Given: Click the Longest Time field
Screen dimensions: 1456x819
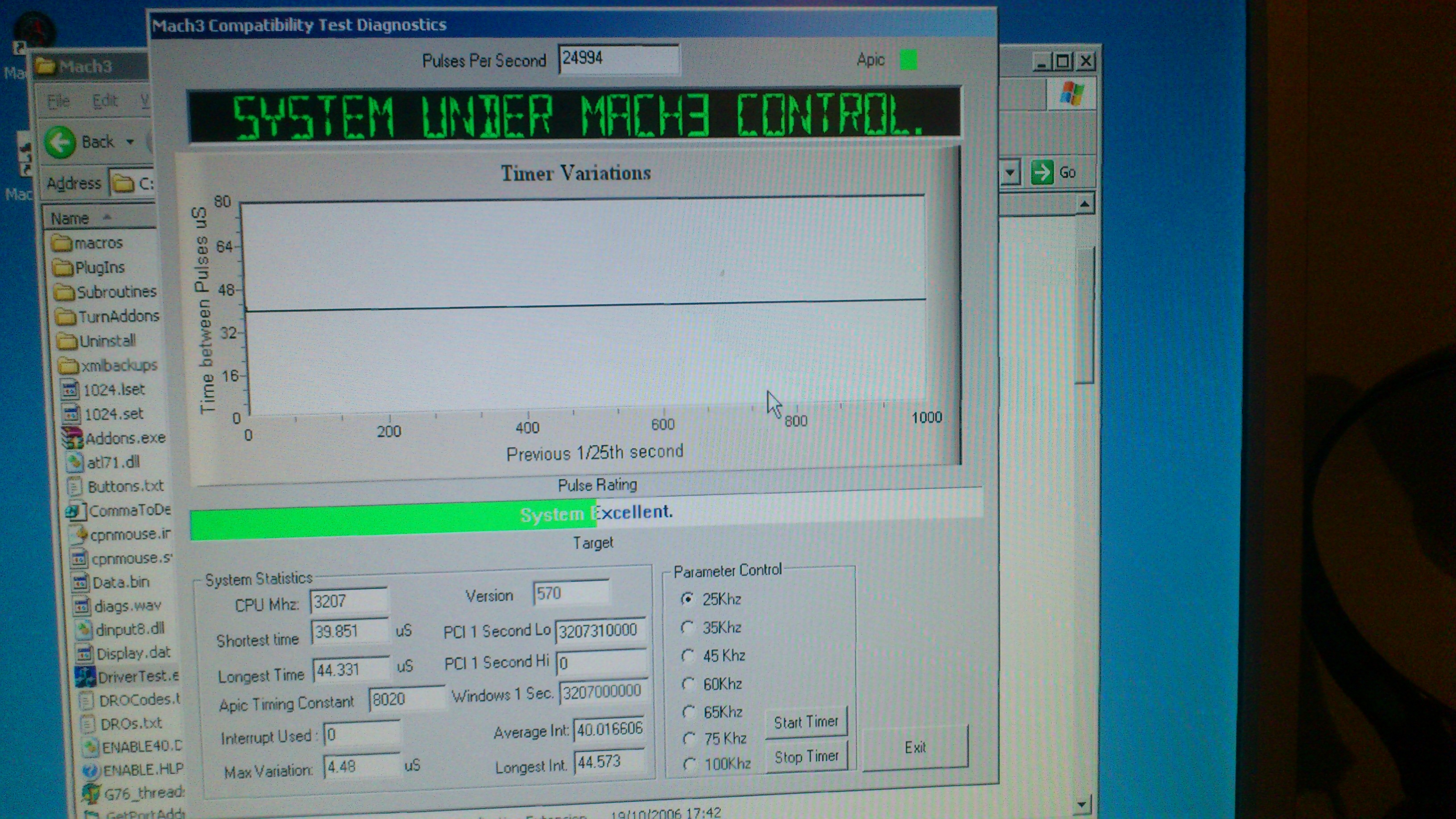Looking at the screenshot, I should point(352,670).
